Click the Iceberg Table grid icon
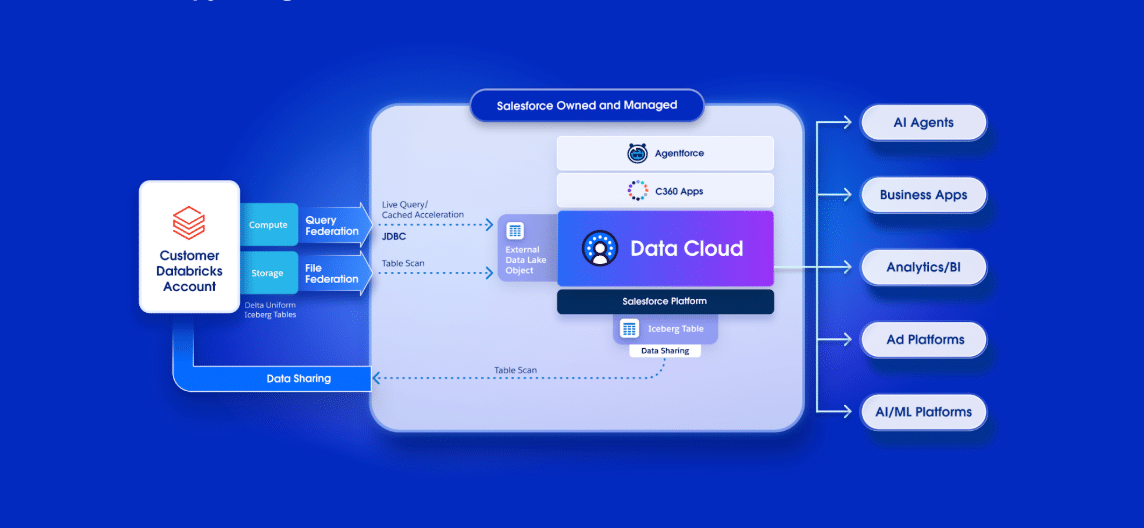Screen dimensions: 1144x528 pos(629,328)
